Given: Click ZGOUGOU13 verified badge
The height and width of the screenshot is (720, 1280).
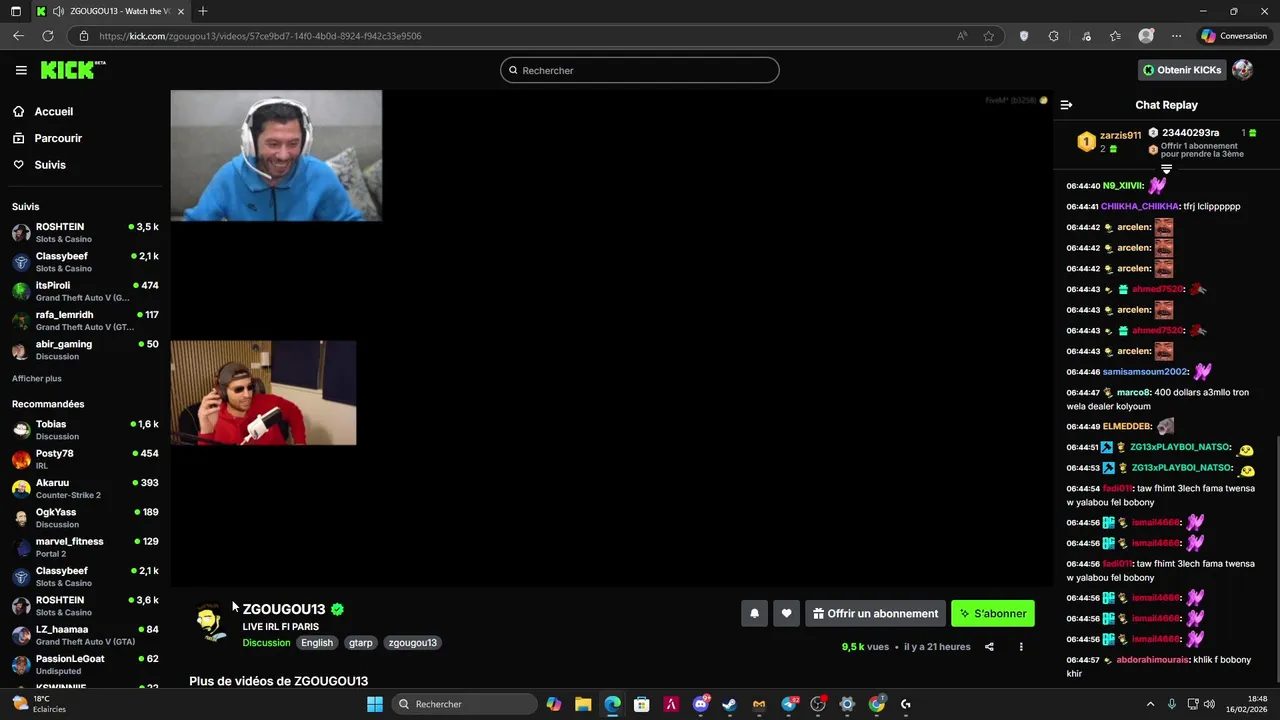Looking at the screenshot, I should 338,609.
